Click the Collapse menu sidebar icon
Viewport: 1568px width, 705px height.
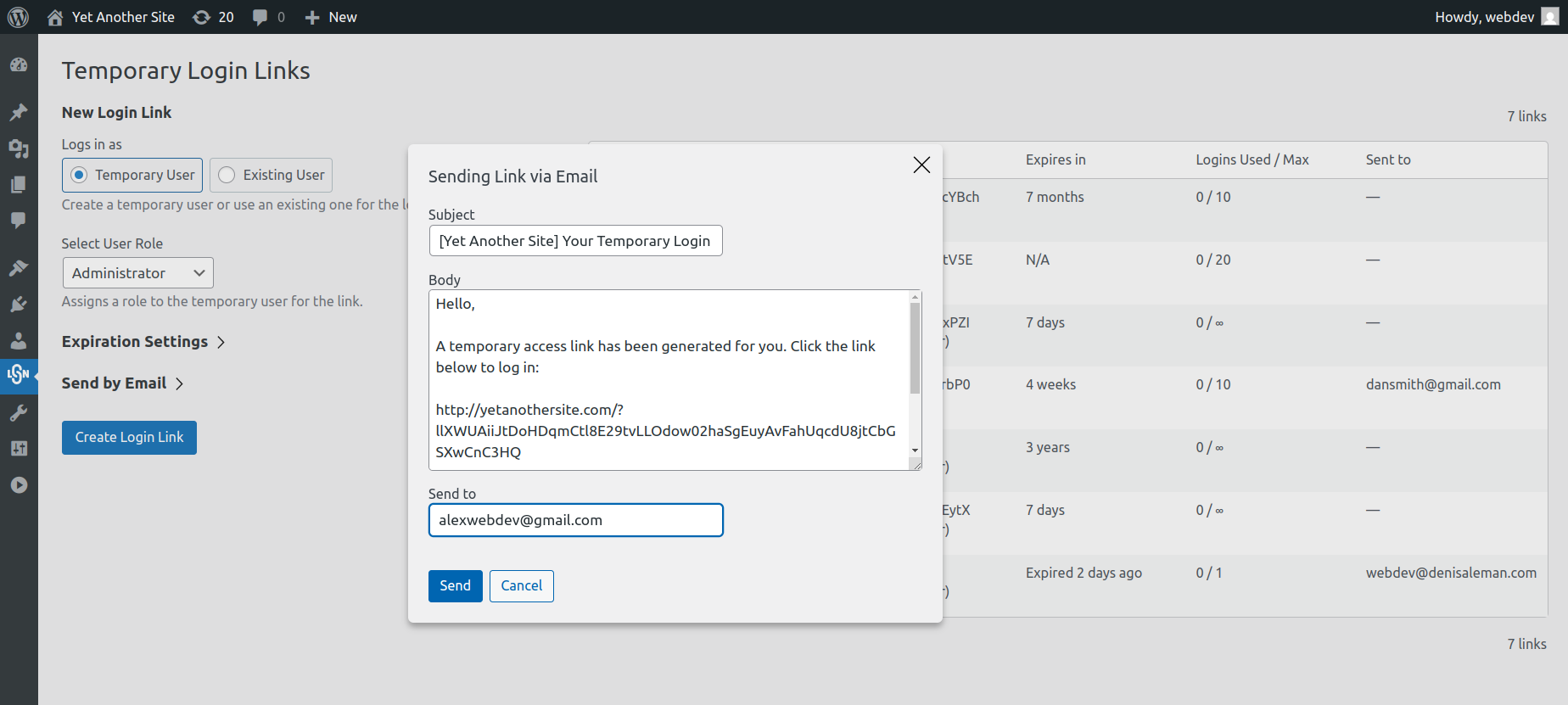click(19, 485)
